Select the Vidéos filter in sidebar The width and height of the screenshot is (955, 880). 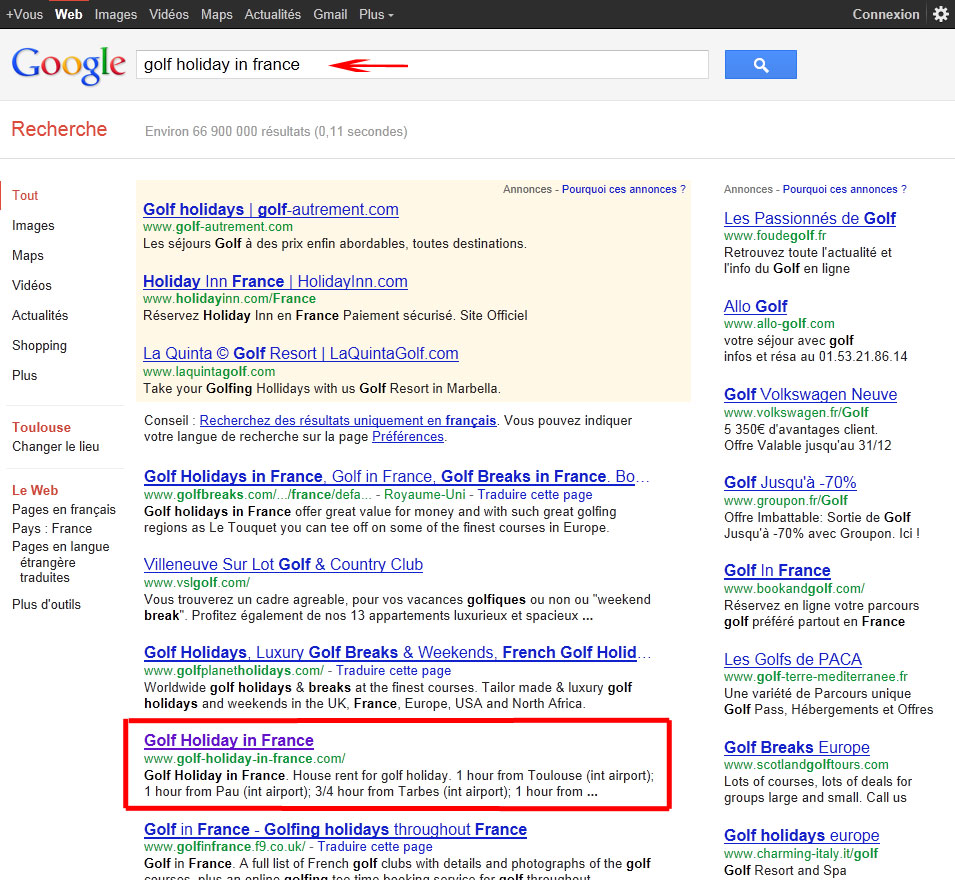pyautogui.click(x=32, y=285)
